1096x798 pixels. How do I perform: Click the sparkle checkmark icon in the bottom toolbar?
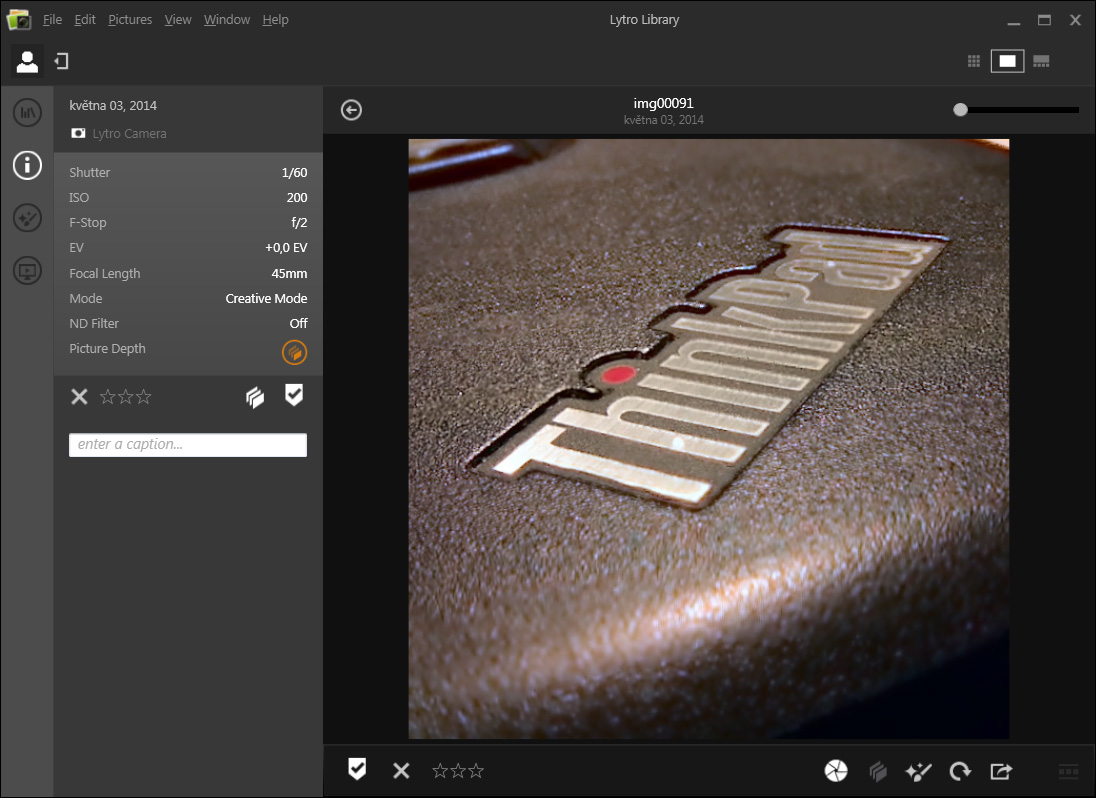tap(918, 771)
